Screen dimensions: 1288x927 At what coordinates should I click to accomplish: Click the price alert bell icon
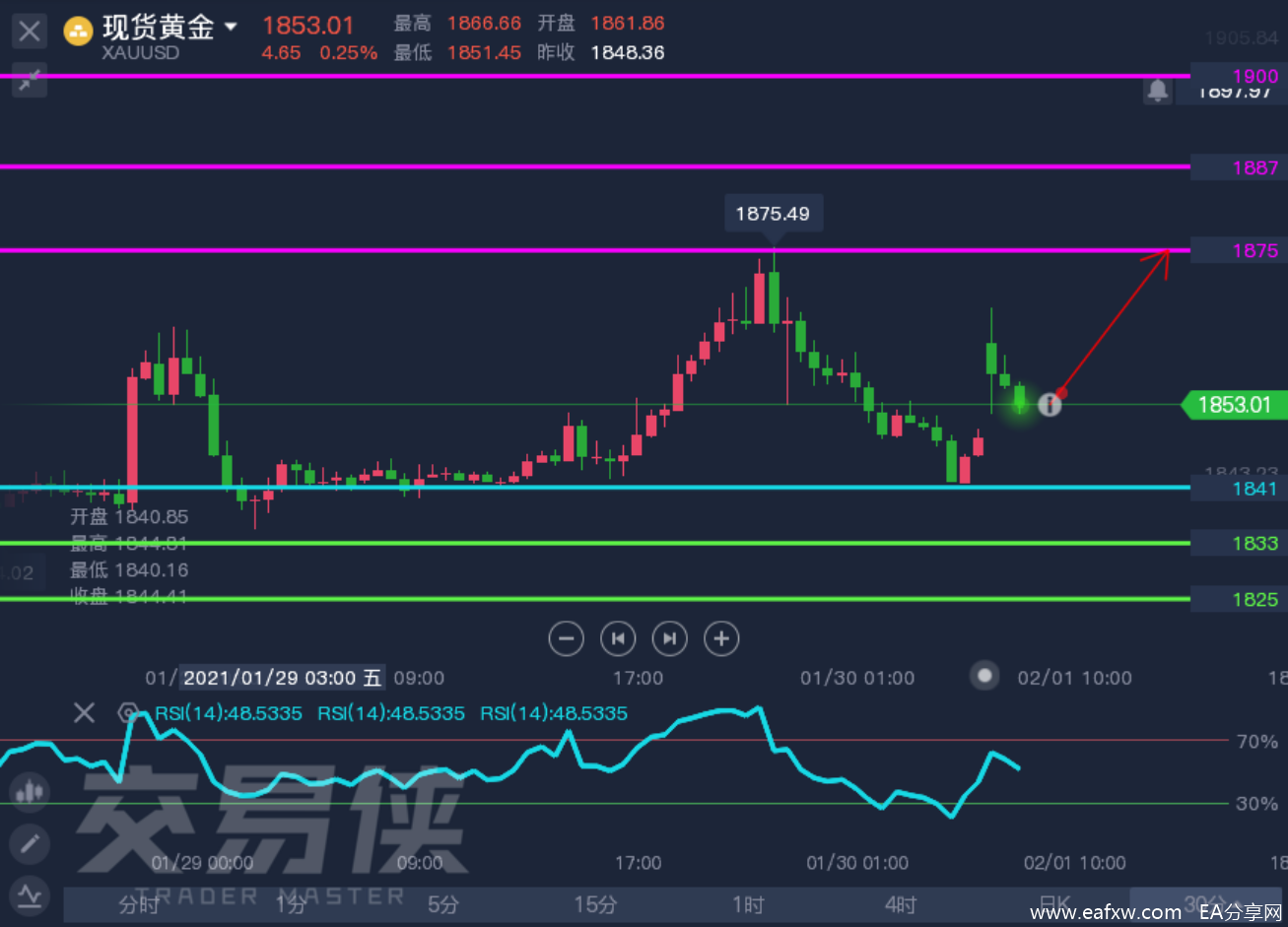point(1157,92)
